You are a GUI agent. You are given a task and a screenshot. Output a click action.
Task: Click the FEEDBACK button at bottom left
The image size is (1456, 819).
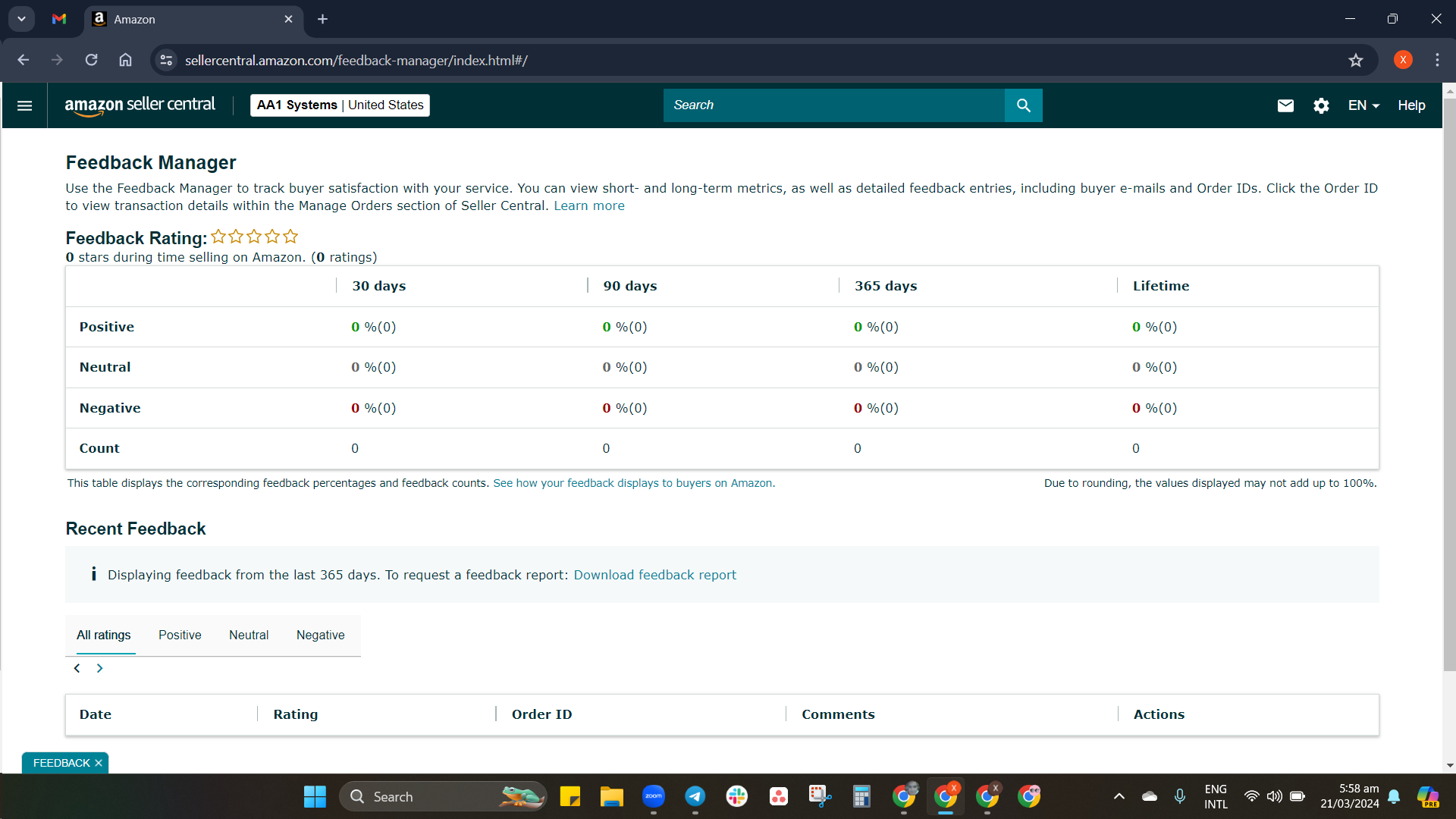coord(61,763)
